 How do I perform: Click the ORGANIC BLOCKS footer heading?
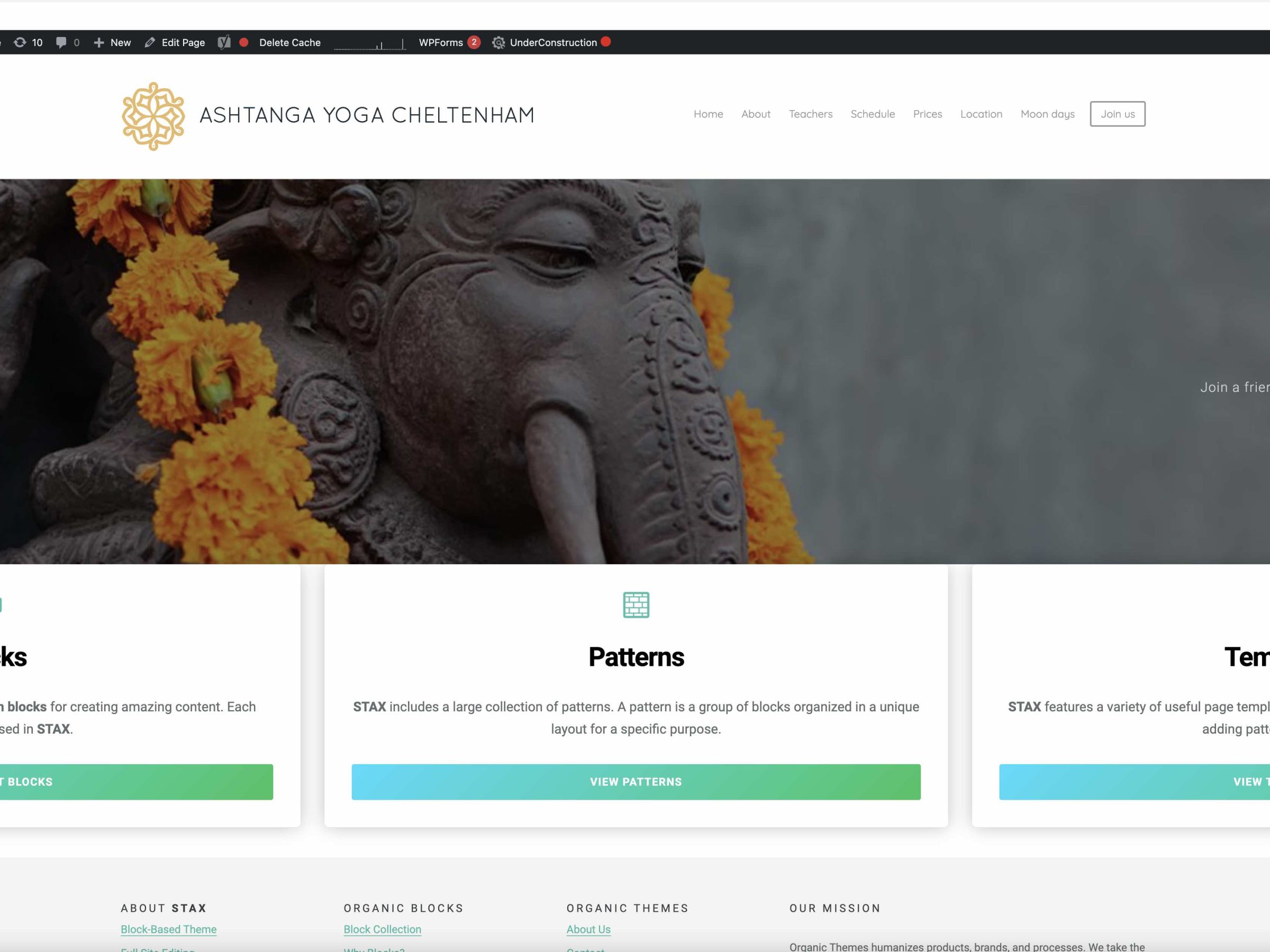click(404, 908)
